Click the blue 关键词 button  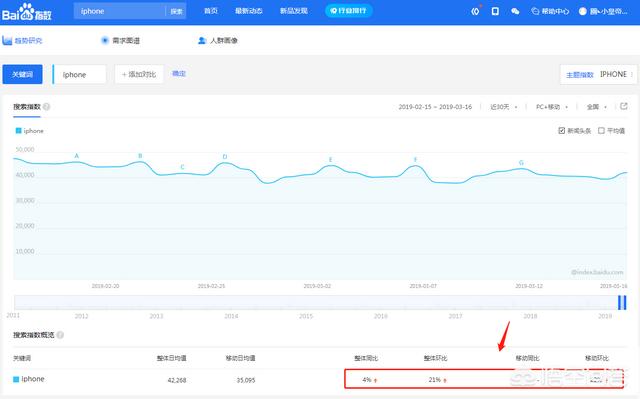pos(22,74)
